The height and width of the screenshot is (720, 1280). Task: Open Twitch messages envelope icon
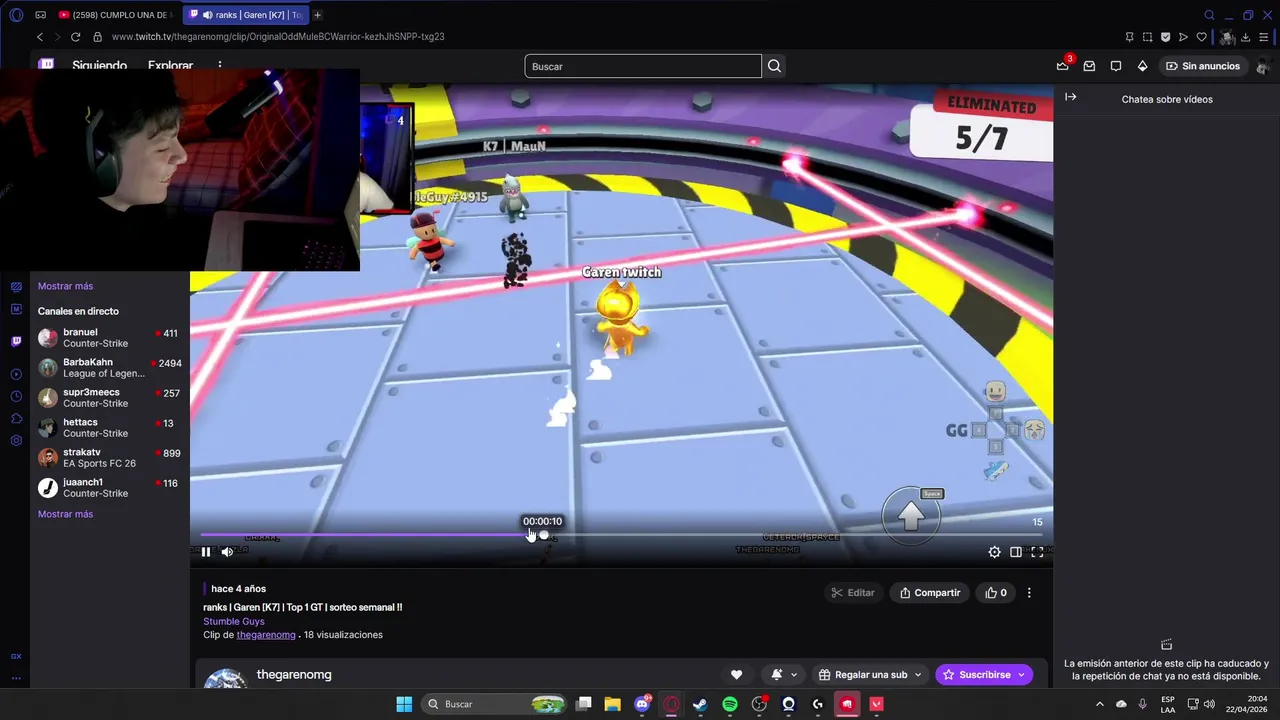1089,66
